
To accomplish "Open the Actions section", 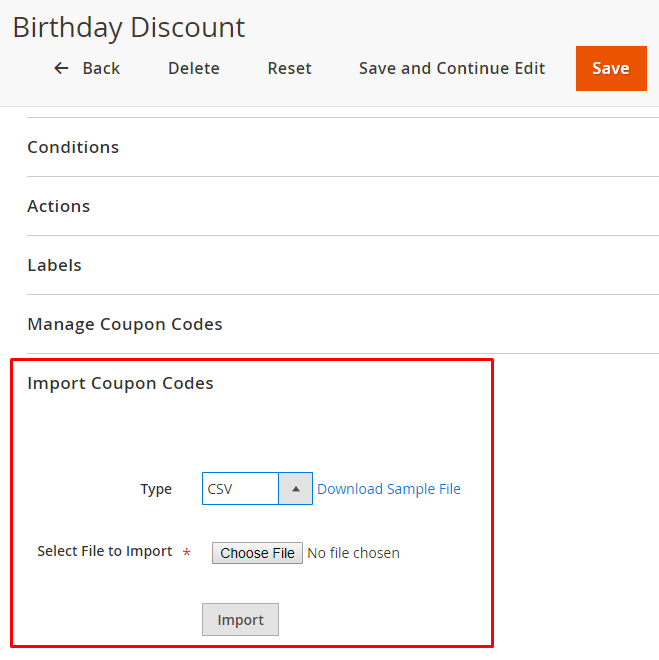I will click(x=58, y=206).
